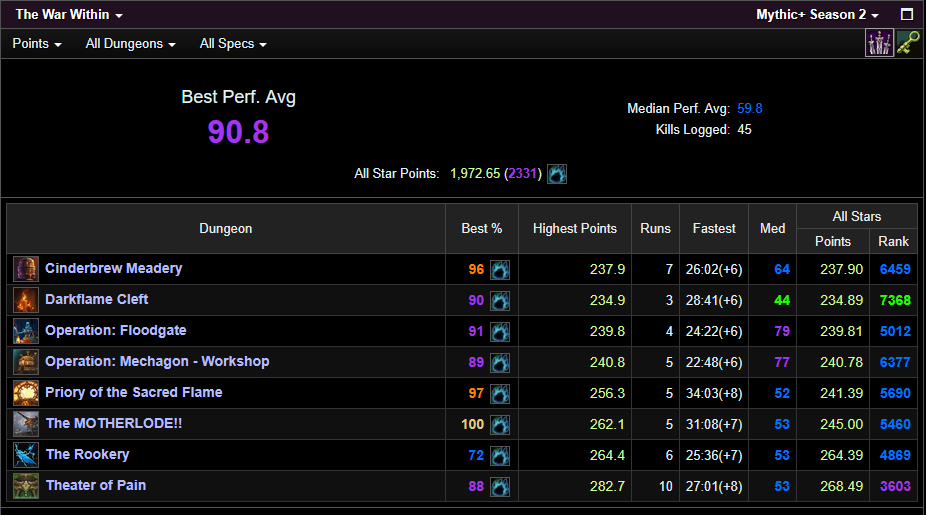Click the Median Perf. Avg value 59.8
This screenshot has width=926, height=515.
749,109
